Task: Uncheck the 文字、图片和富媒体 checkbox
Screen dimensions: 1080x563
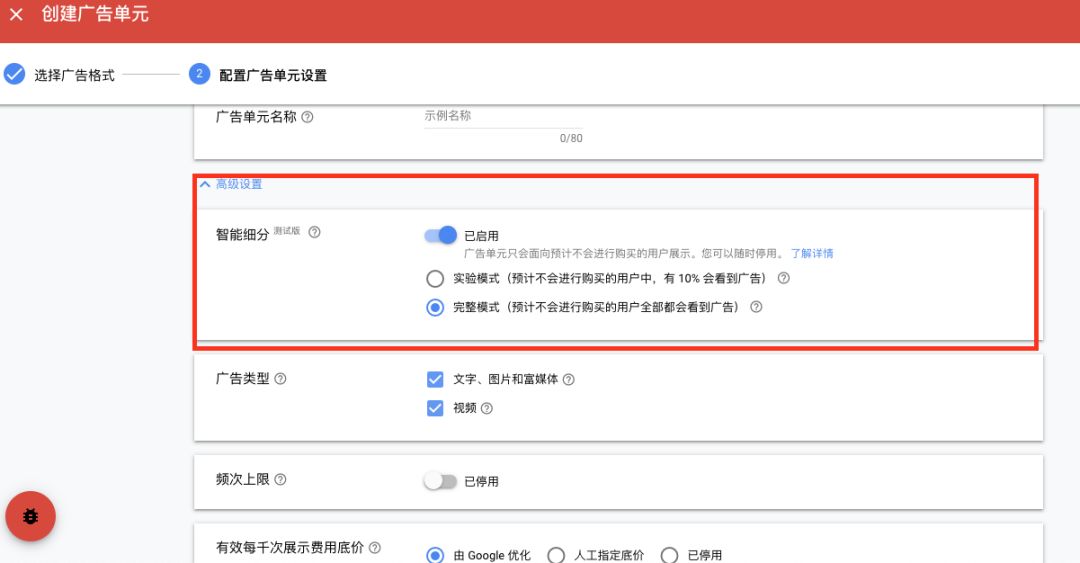Action: tap(435, 379)
